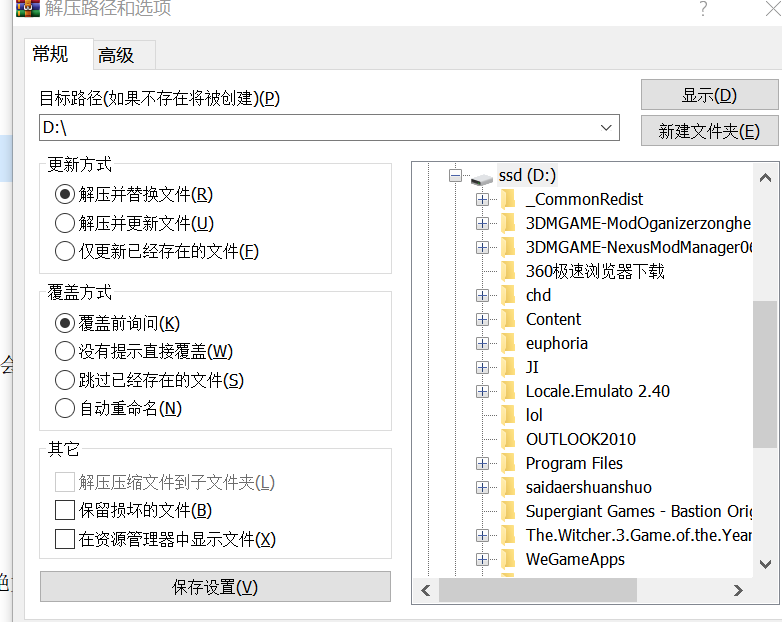
Task: Click the Content folder icon
Action: pyautogui.click(x=508, y=319)
